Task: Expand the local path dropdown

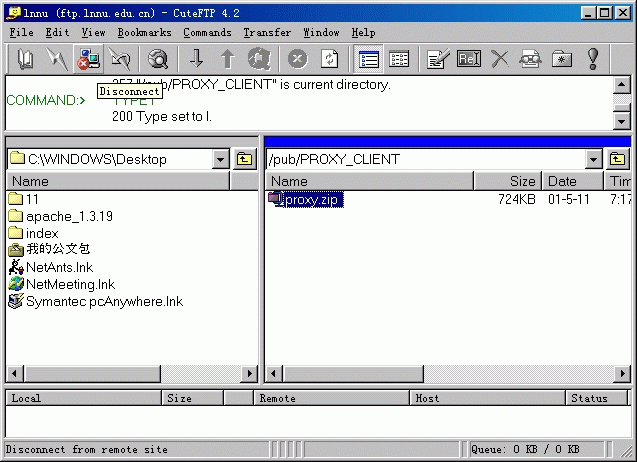Action: (221, 159)
